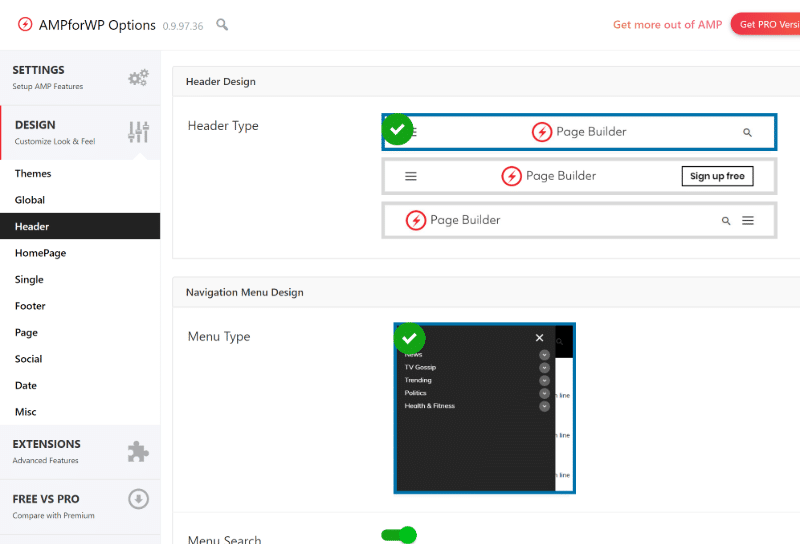Click the Get PRO Version button
This screenshot has height=544, width=800.
(765, 24)
